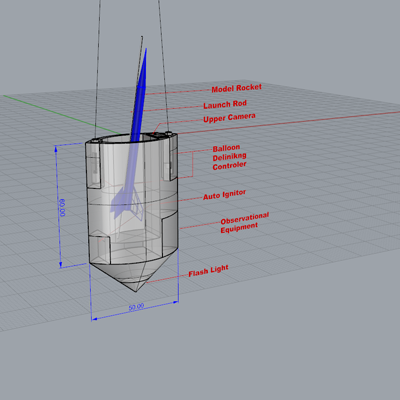
Task: Select the Balloon Delinikng Controler label
Action: point(230,157)
